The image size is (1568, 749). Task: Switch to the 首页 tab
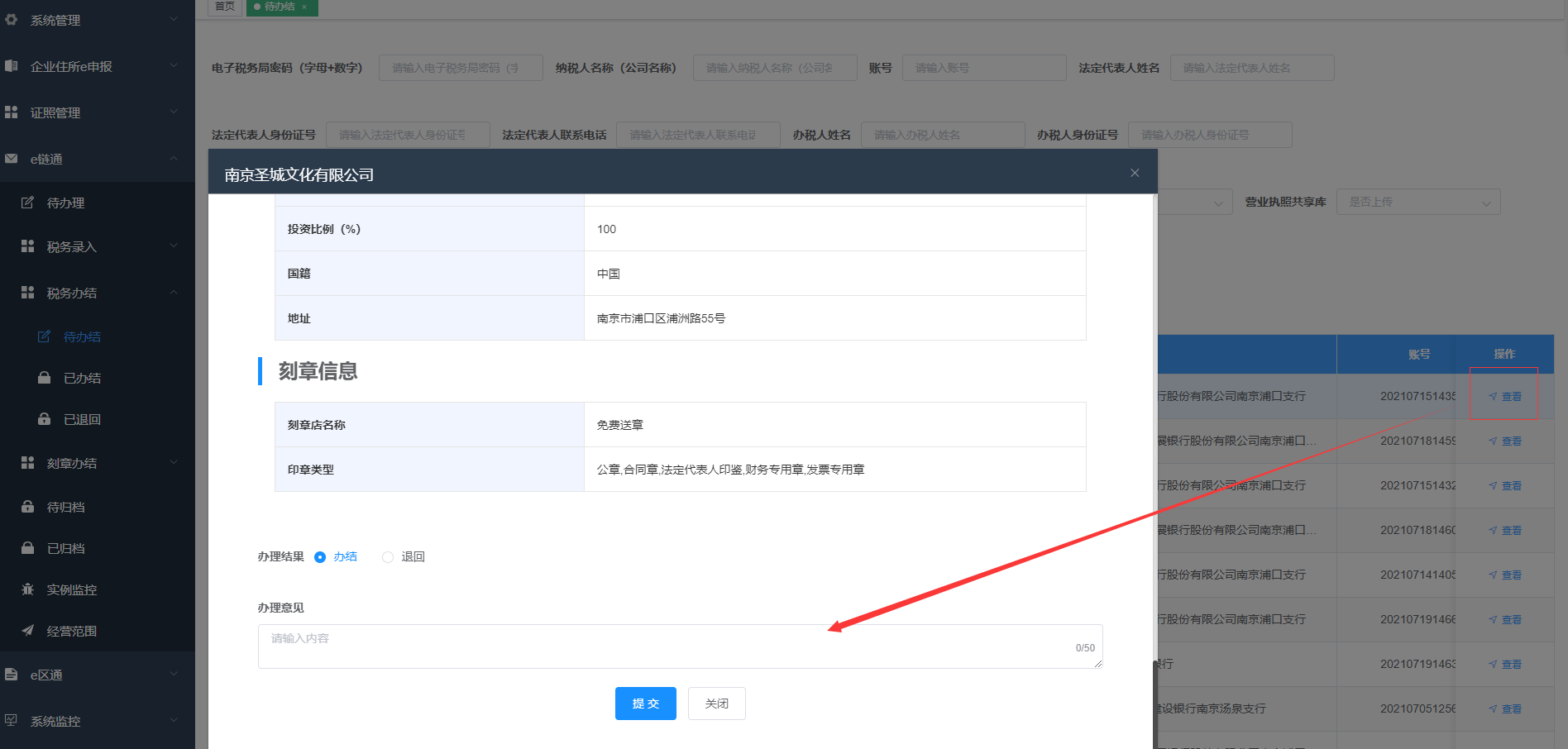[x=224, y=7]
